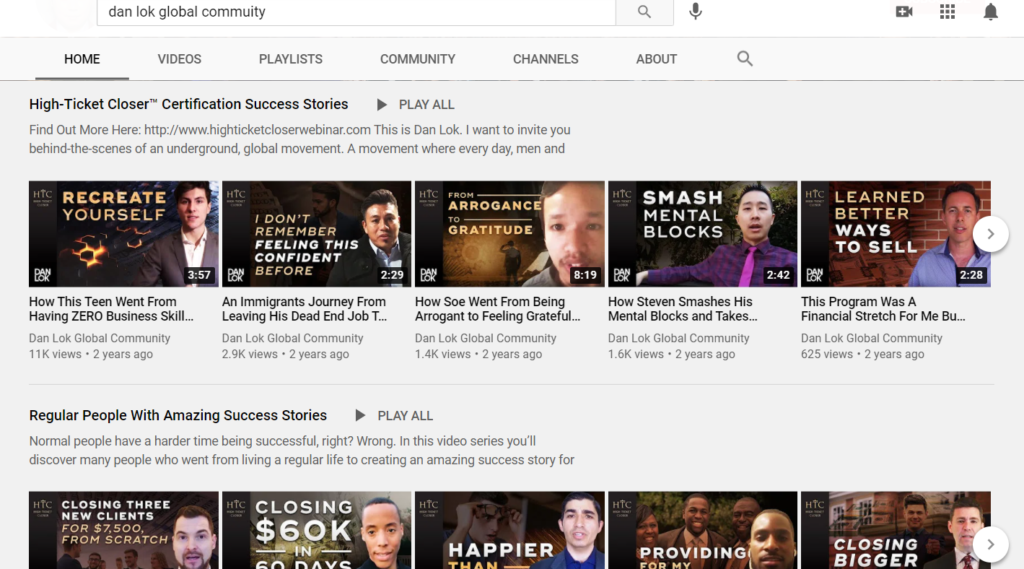Go to the Channels tab

click(x=545, y=59)
